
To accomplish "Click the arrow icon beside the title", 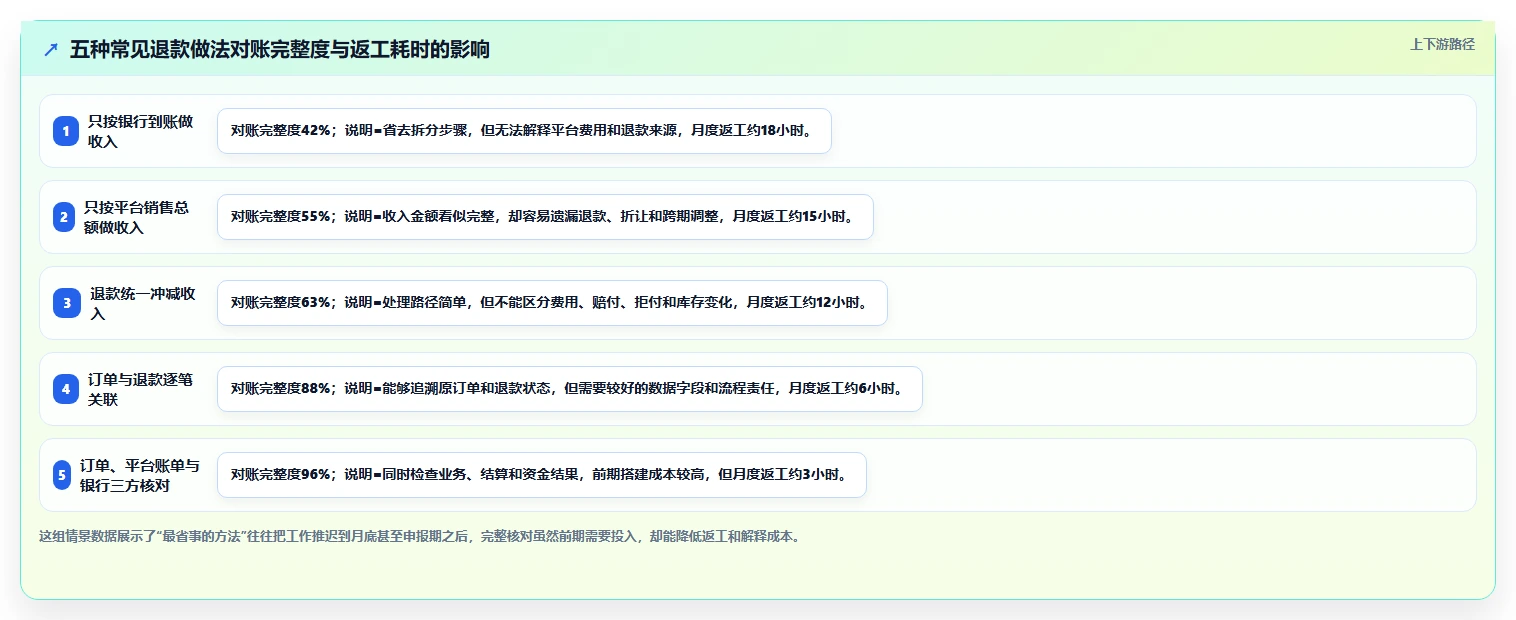I will (51, 49).
